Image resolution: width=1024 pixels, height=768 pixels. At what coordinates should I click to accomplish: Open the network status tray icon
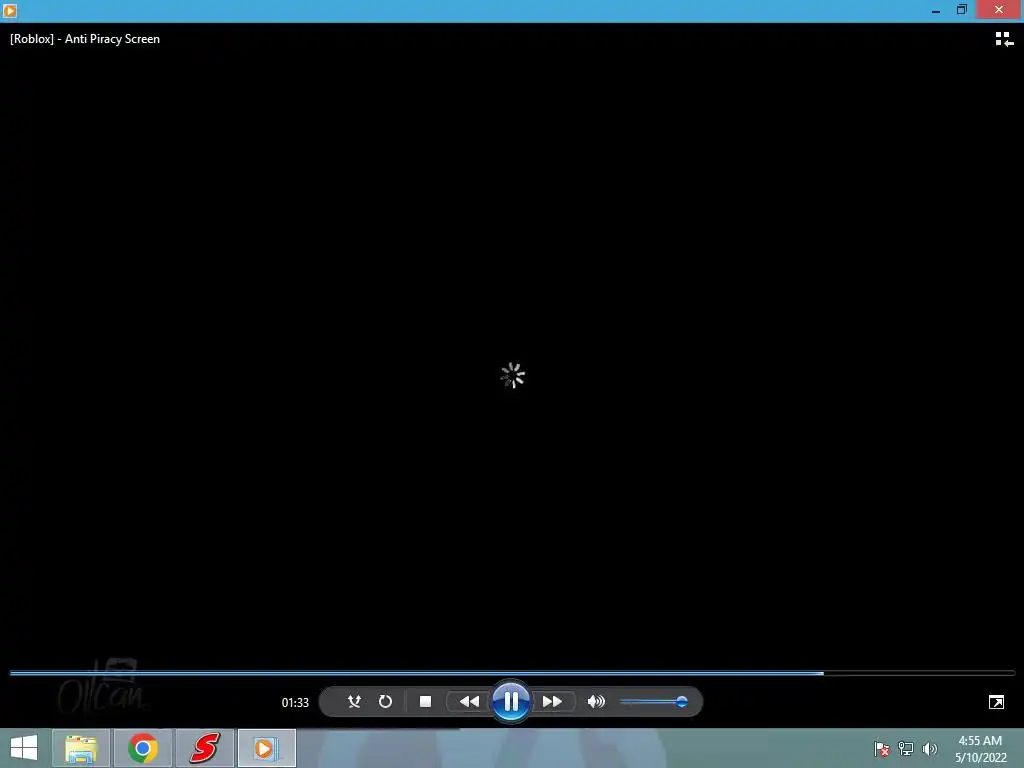coord(906,748)
